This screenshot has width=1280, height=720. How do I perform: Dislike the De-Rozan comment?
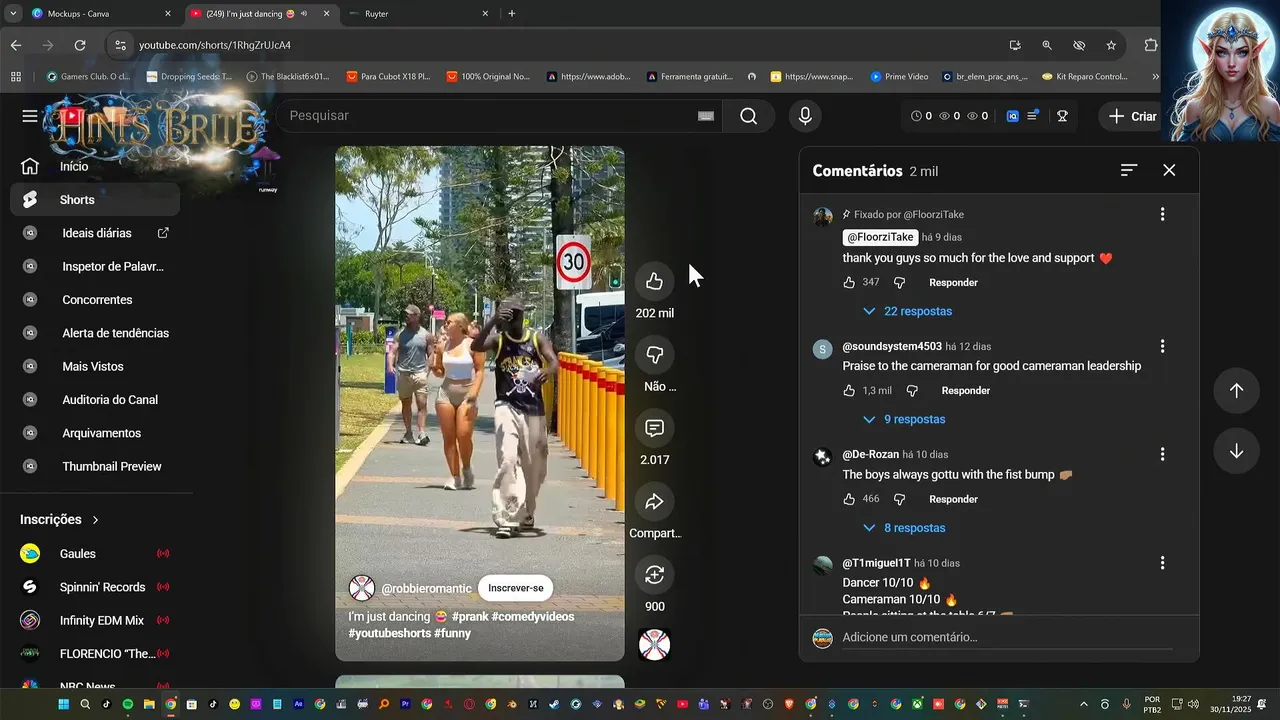(x=899, y=499)
